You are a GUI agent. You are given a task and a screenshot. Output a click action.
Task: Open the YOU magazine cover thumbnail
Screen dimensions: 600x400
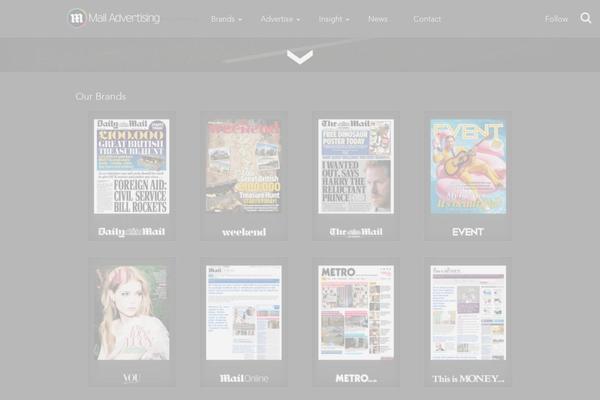[x=132, y=312]
